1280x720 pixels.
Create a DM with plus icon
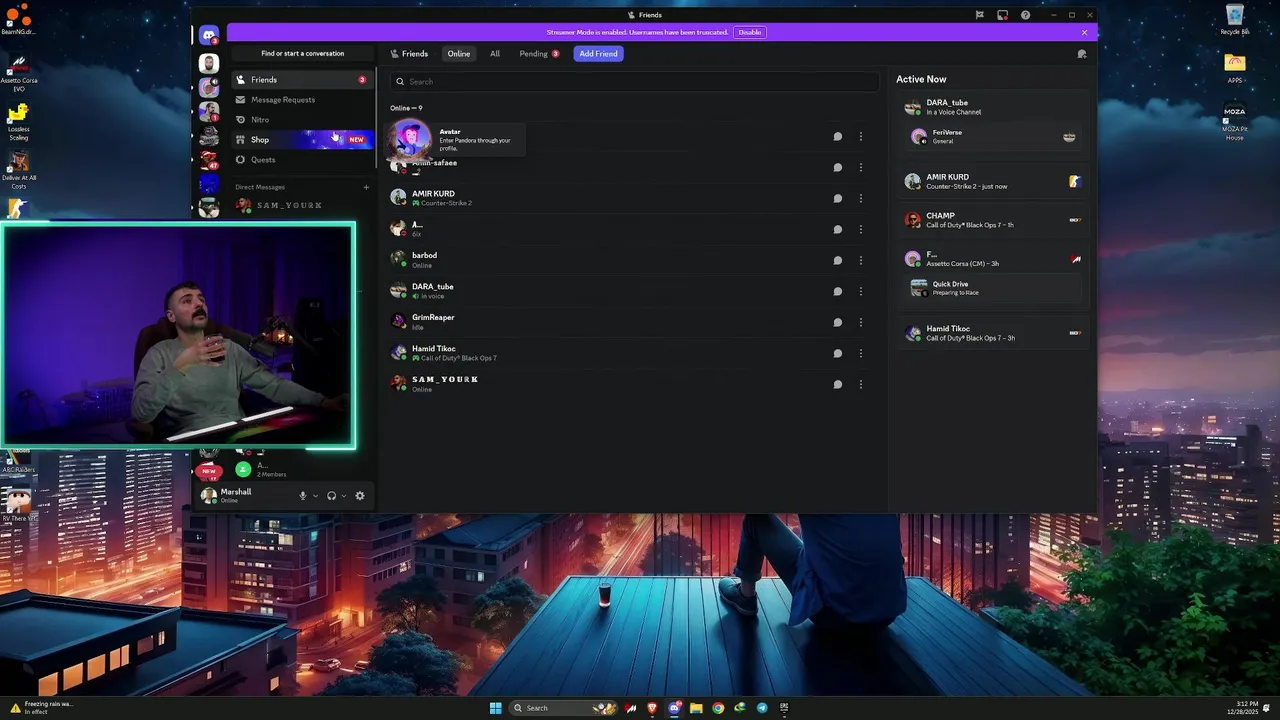pos(366,187)
